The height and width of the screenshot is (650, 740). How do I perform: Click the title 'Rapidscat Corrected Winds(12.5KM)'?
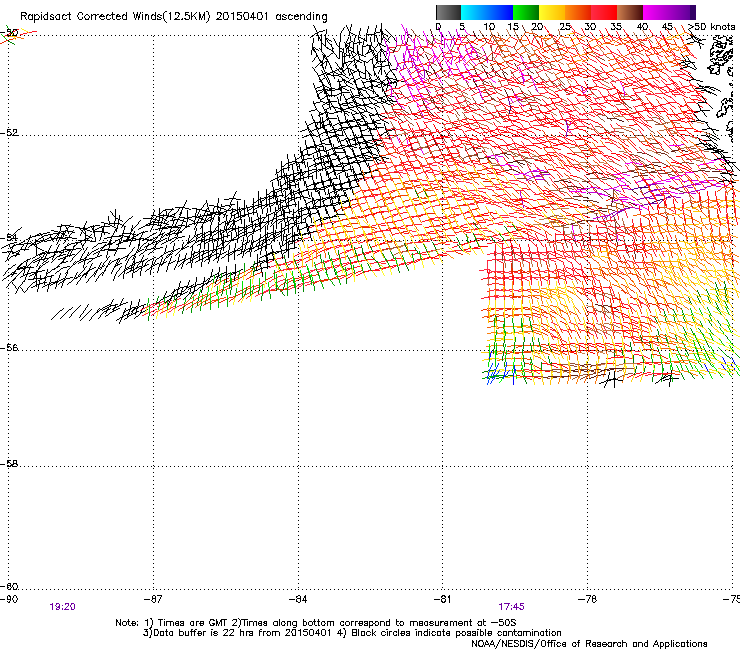tap(115, 17)
